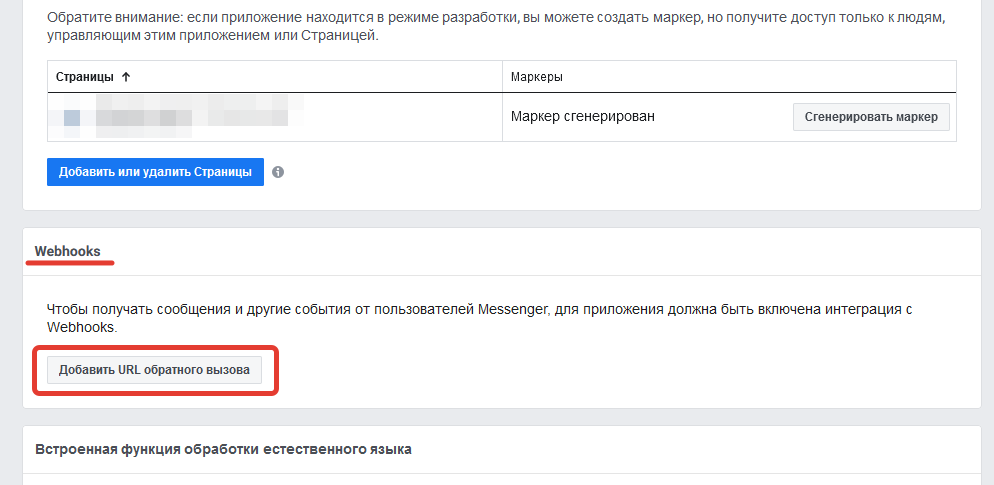Select the Webhooks section heading

pyautogui.click(x=68, y=251)
